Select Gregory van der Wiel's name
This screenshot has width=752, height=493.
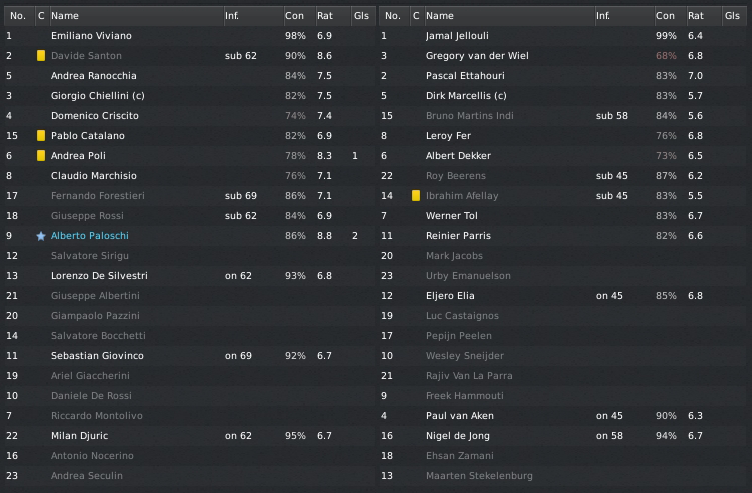tap(475, 56)
